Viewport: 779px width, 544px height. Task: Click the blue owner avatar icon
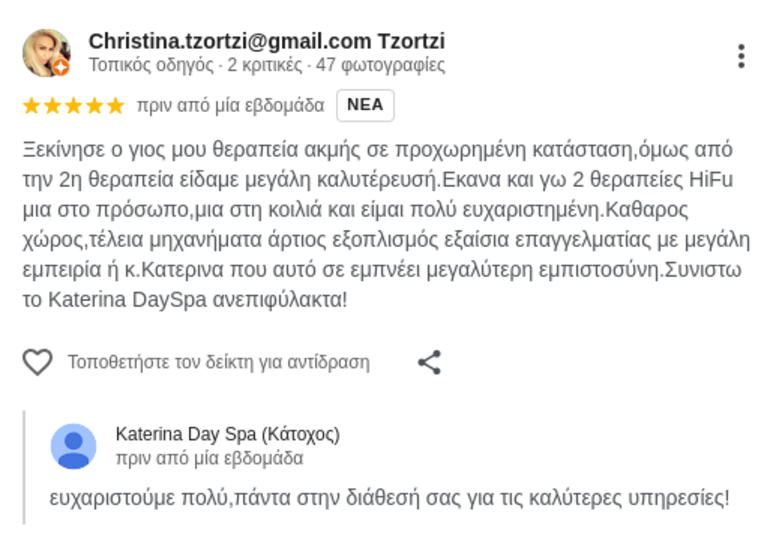pos(73,446)
